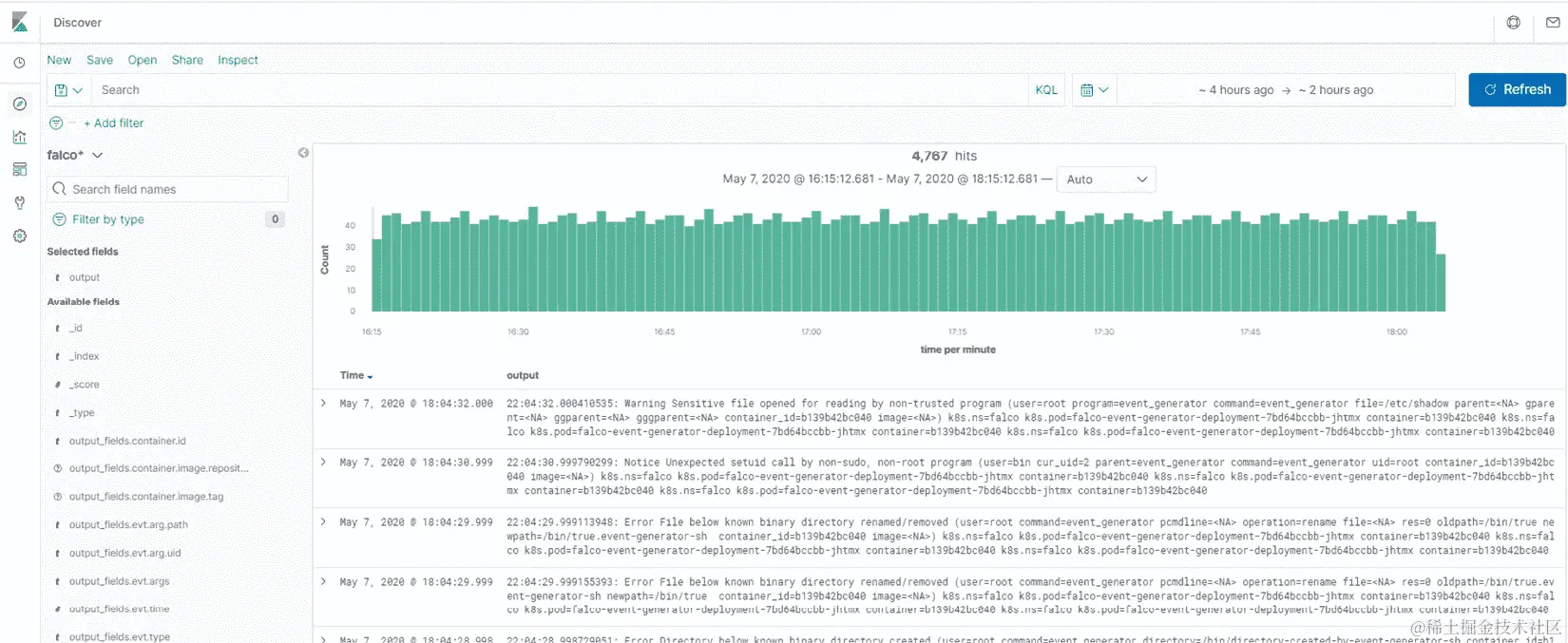Open Dev Tools wrench icon in sidebar
1568x643 pixels.
point(19,202)
